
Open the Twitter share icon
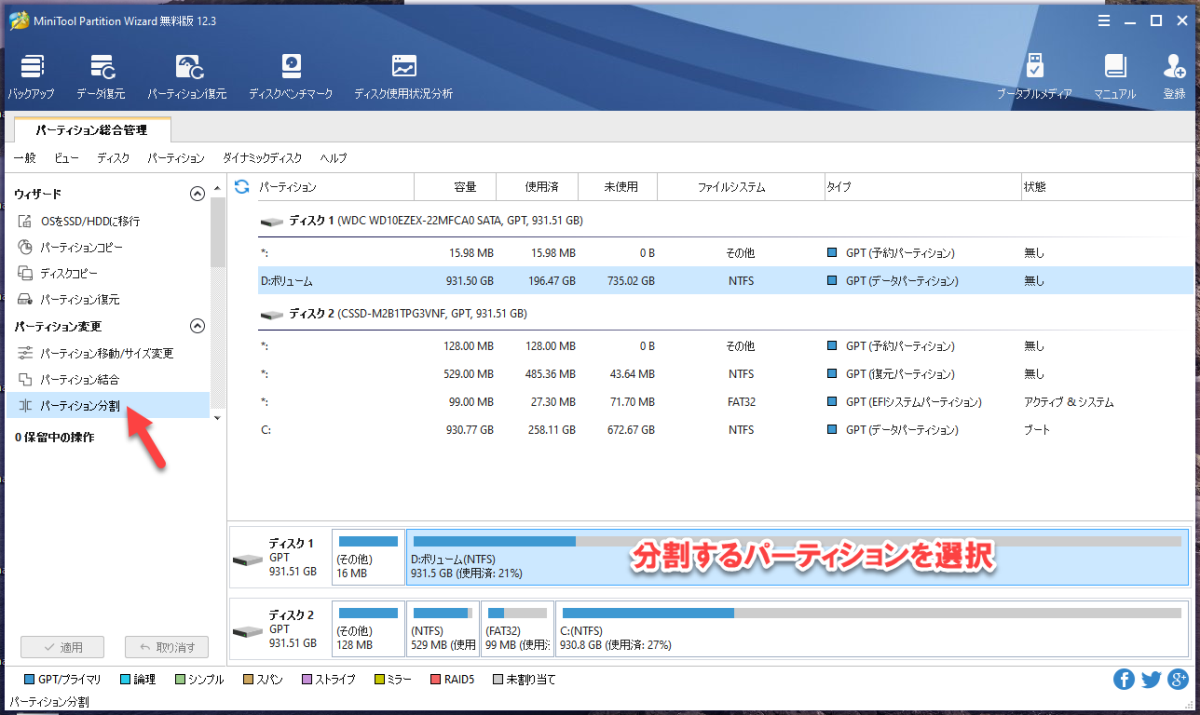point(1151,679)
